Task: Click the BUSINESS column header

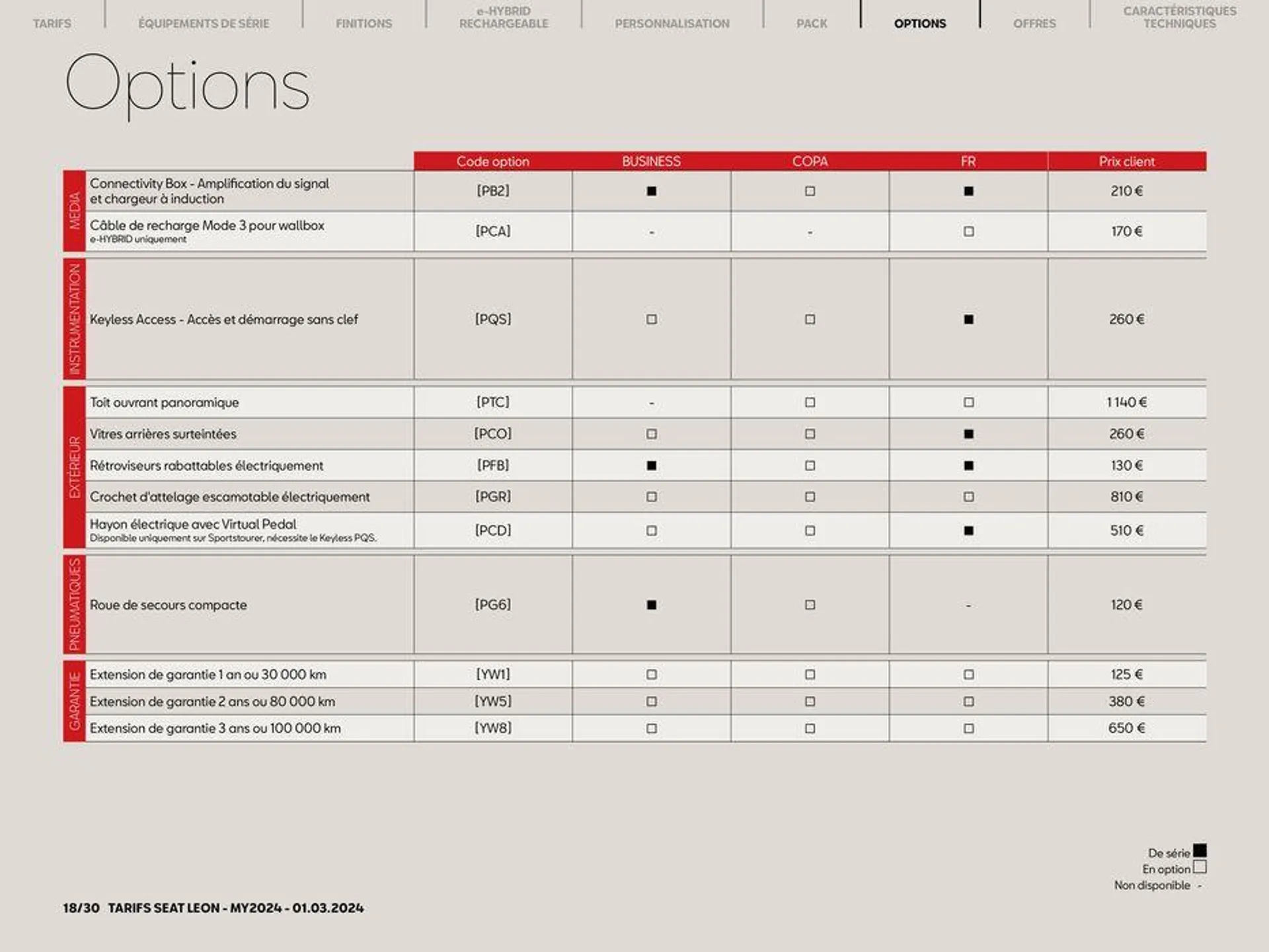Action: 652,161
